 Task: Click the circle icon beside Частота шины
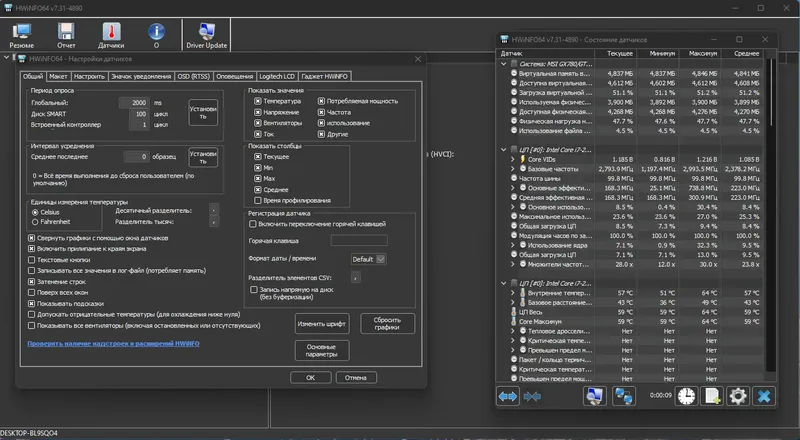coord(514,178)
